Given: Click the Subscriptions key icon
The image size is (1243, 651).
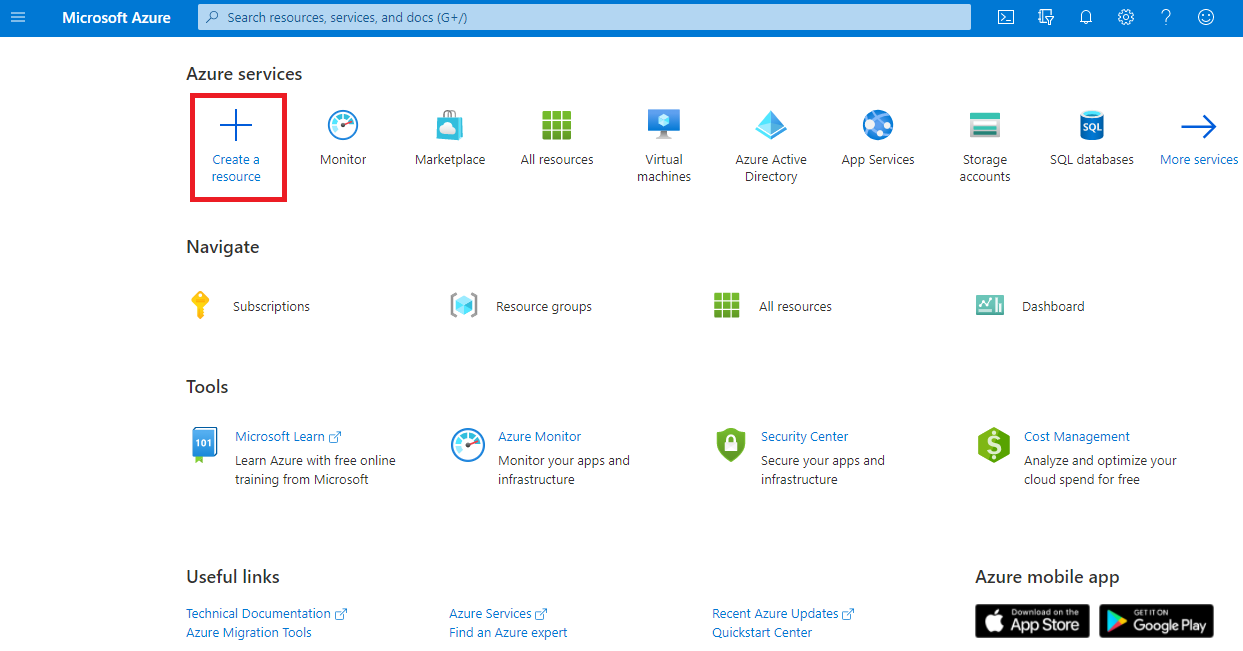Looking at the screenshot, I should [200, 305].
